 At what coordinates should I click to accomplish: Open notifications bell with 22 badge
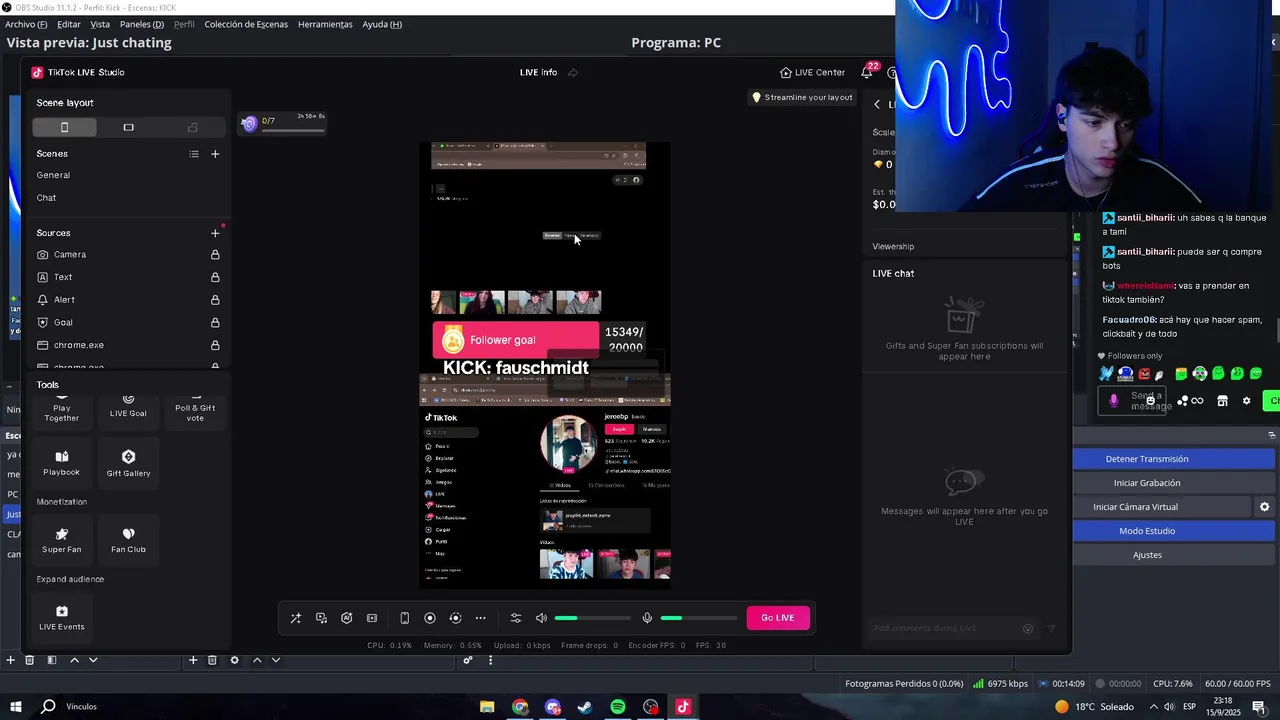pyautogui.click(x=868, y=71)
